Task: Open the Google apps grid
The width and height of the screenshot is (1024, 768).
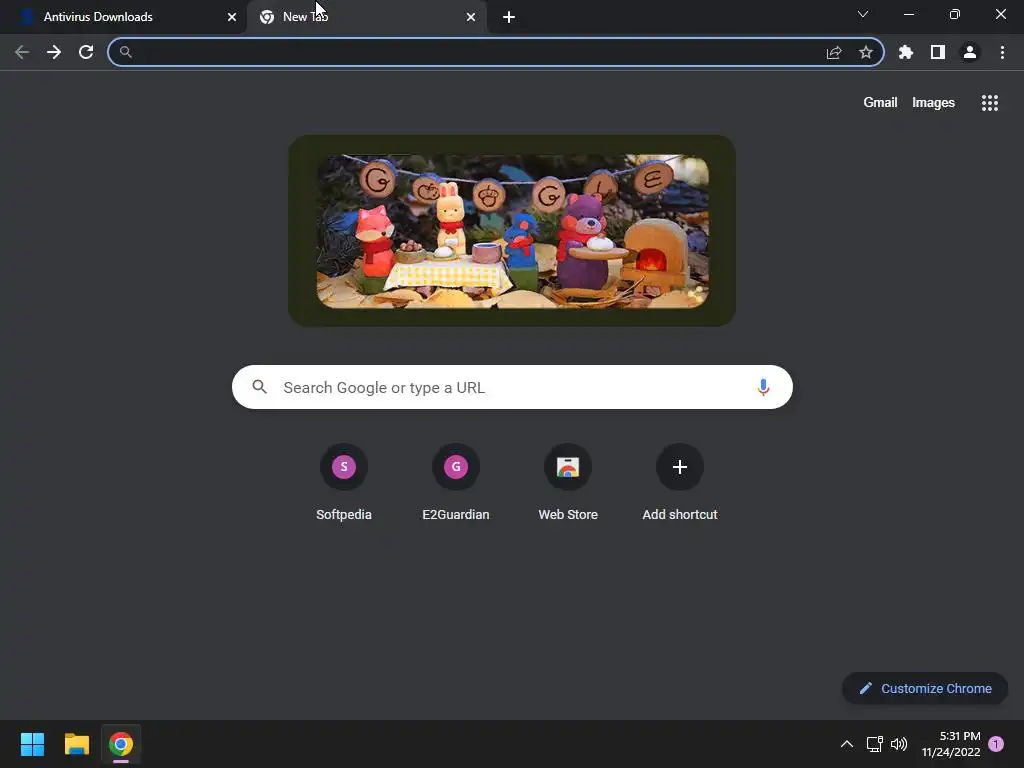Action: (990, 103)
